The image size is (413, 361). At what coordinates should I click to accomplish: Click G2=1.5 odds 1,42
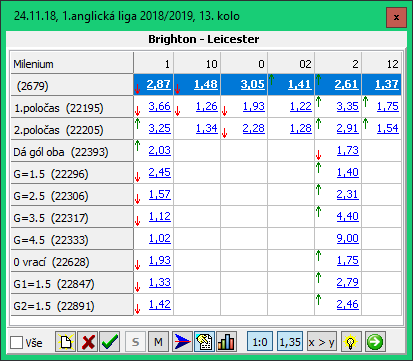click(160, 304)
